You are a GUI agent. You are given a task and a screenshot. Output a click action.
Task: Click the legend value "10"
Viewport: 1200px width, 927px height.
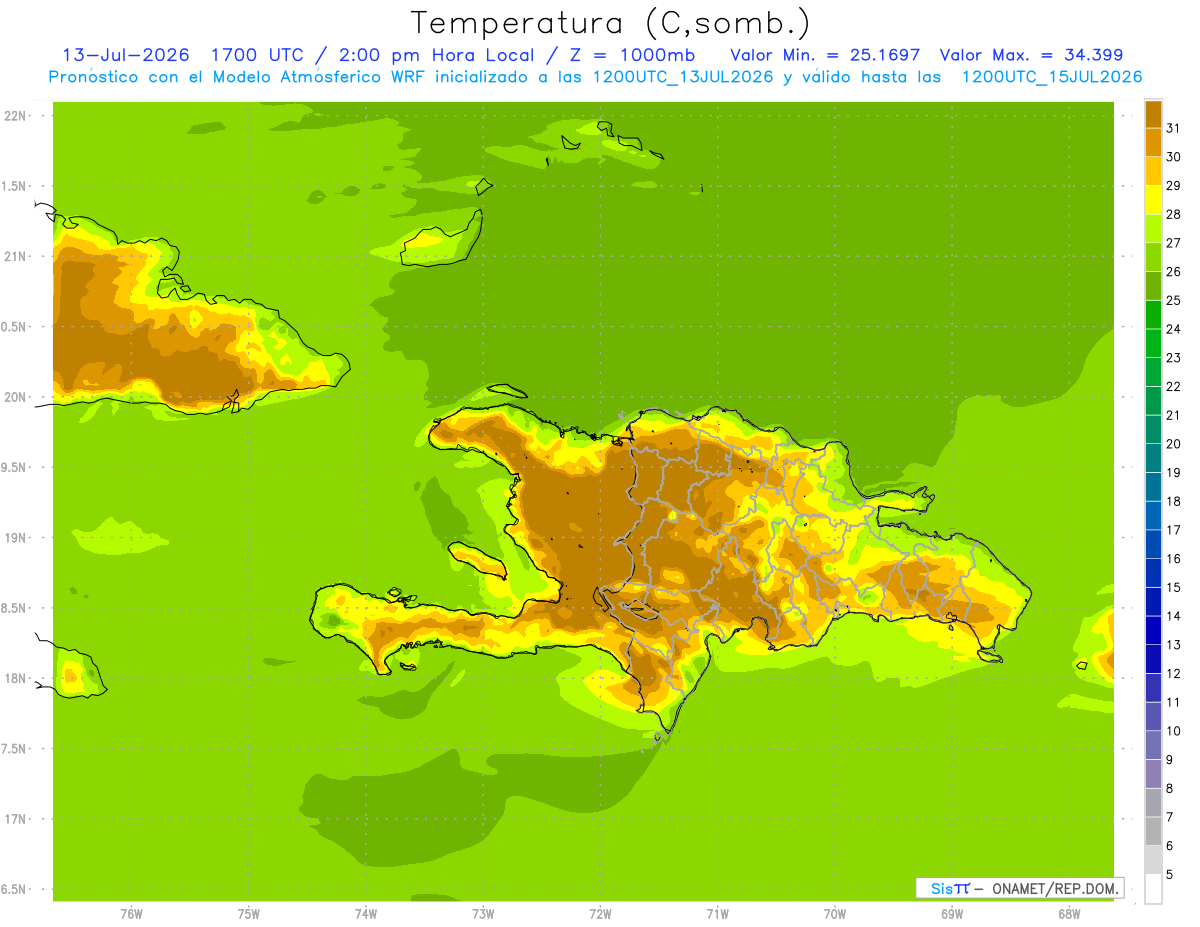[1173, 730]
